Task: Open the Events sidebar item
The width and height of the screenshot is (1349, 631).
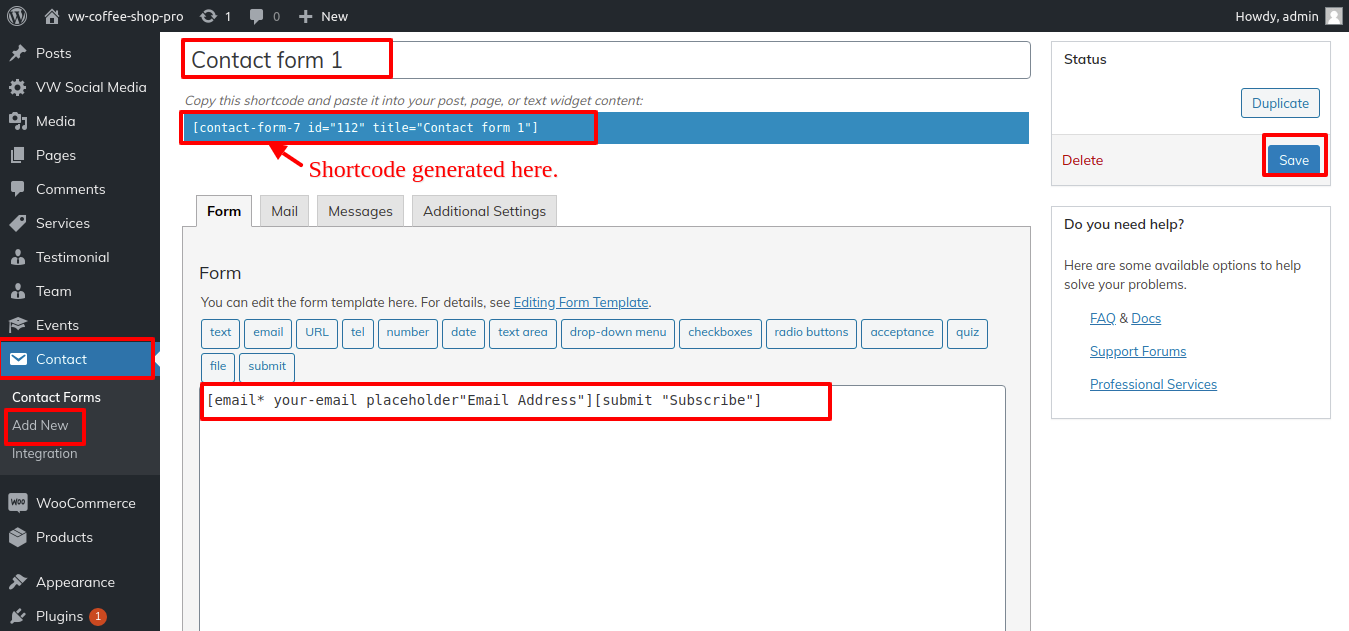Action: click(x=57, y=325)
